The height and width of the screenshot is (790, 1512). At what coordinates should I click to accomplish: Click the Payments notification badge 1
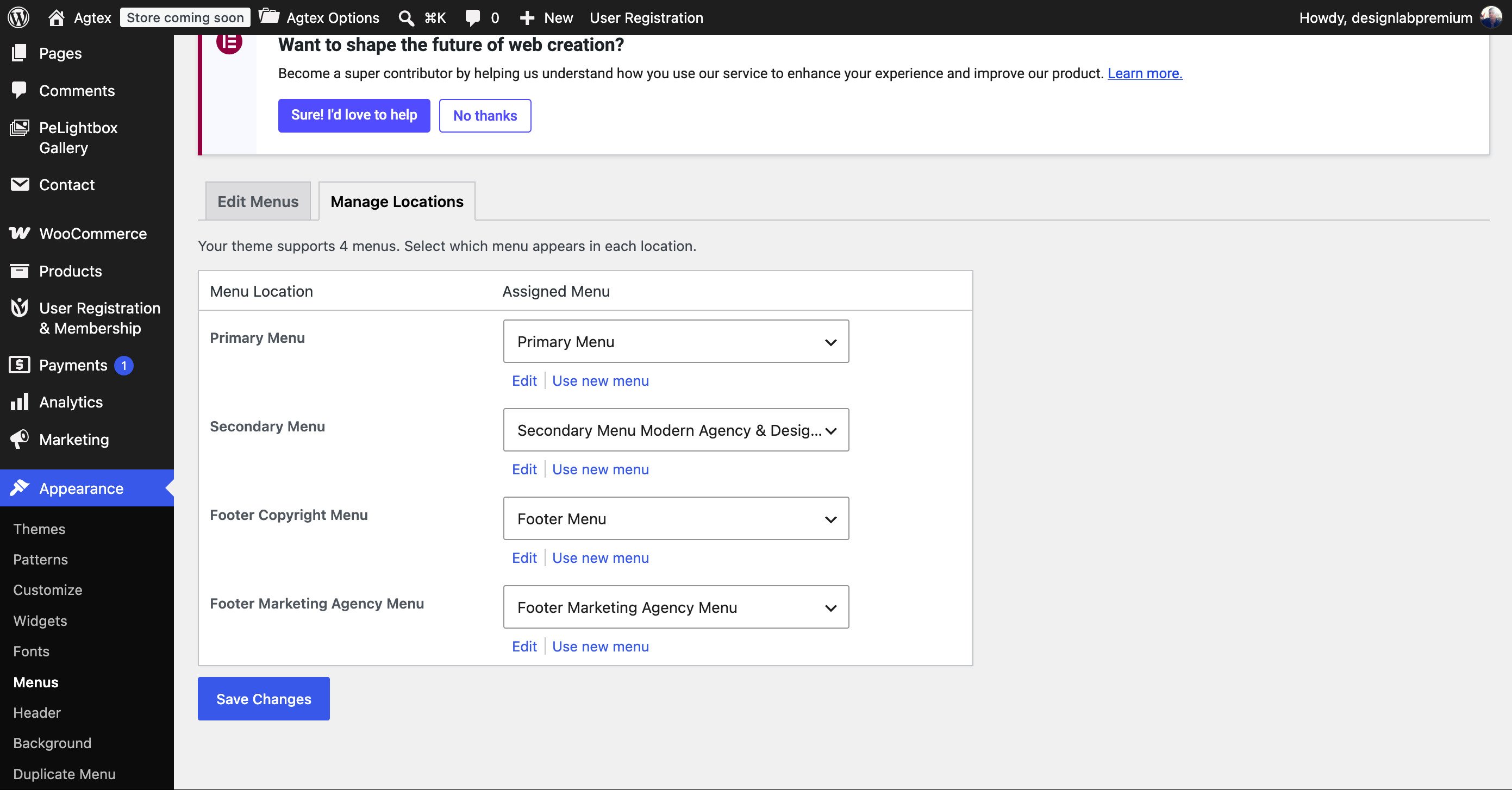pyautogui.click(x=123, y=365)
